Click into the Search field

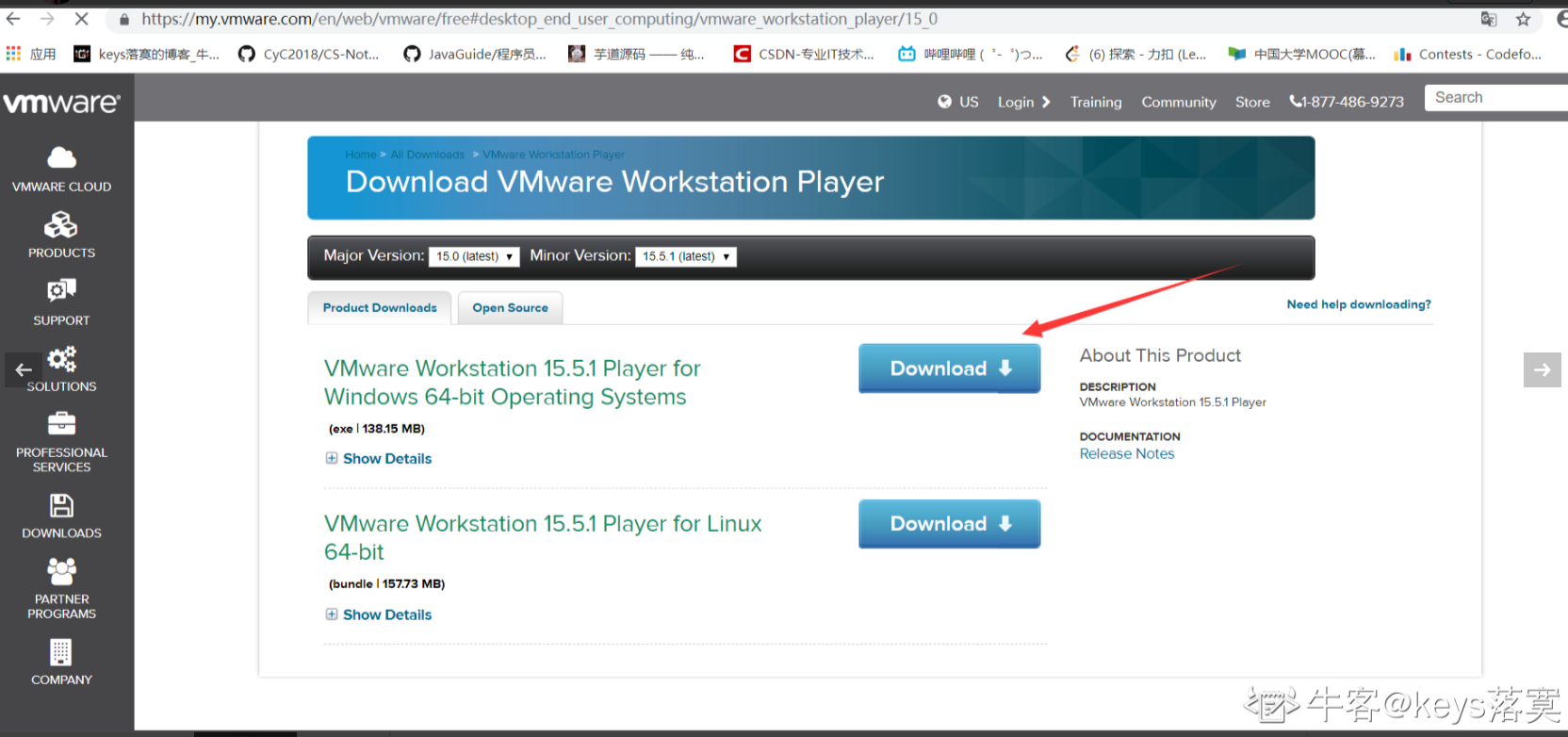click(1496, 97)
